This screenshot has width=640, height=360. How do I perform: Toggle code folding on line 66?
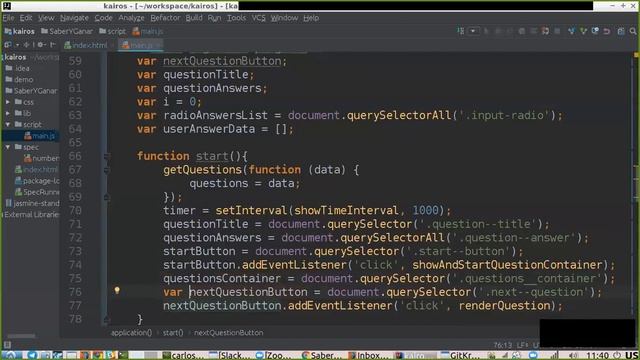(x=107, y=156)
